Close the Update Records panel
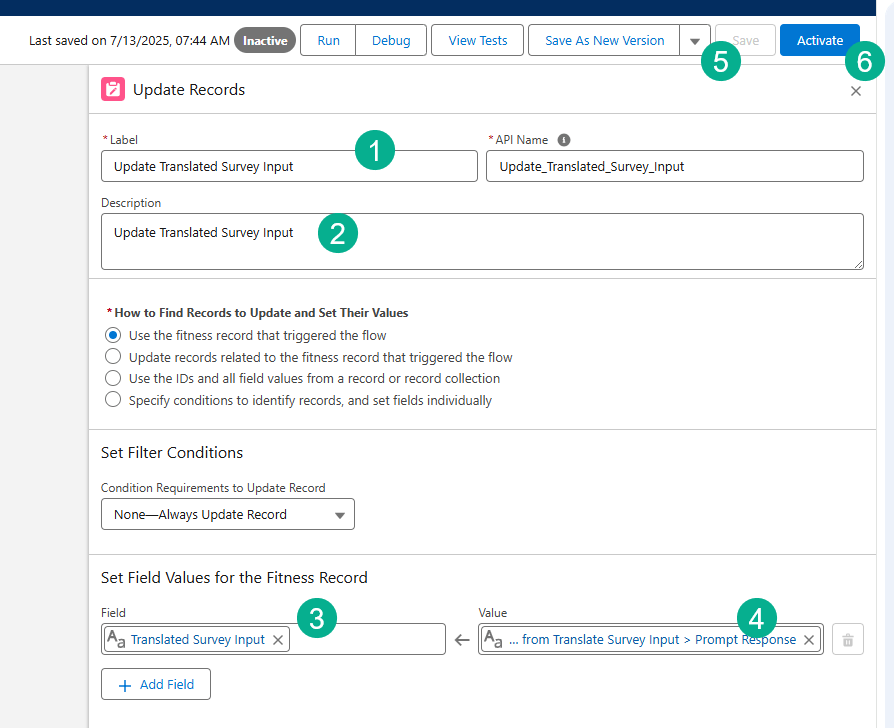Viewport: 894px width, 728px height. point(856,91)
